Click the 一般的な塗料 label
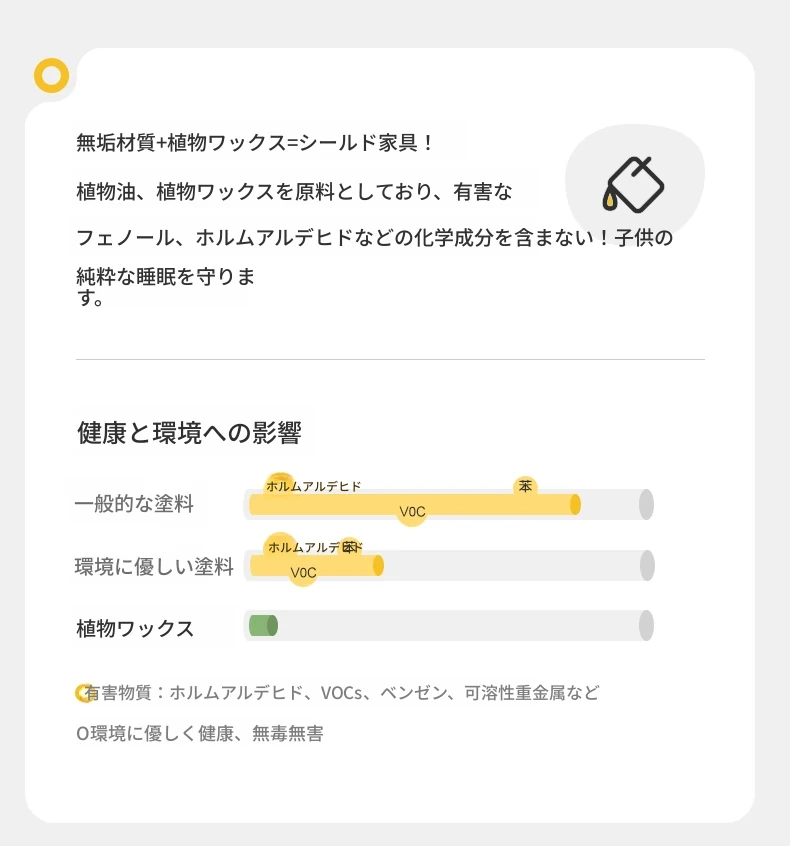 [134, 503]
